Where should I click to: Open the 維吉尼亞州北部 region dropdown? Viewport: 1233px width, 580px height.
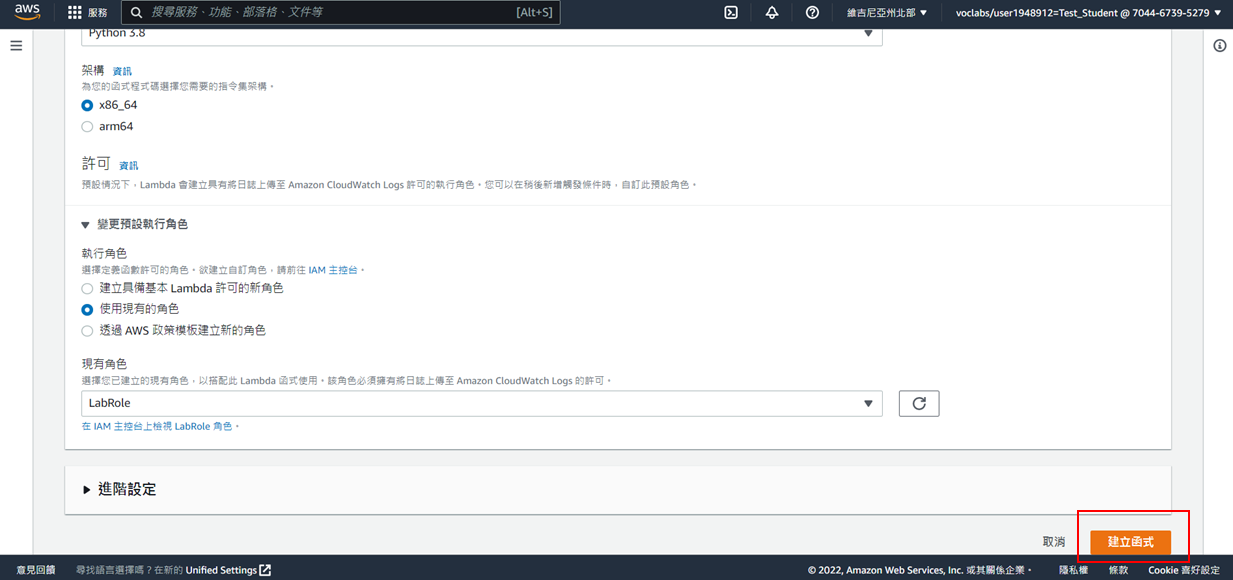tap(887, 13)
